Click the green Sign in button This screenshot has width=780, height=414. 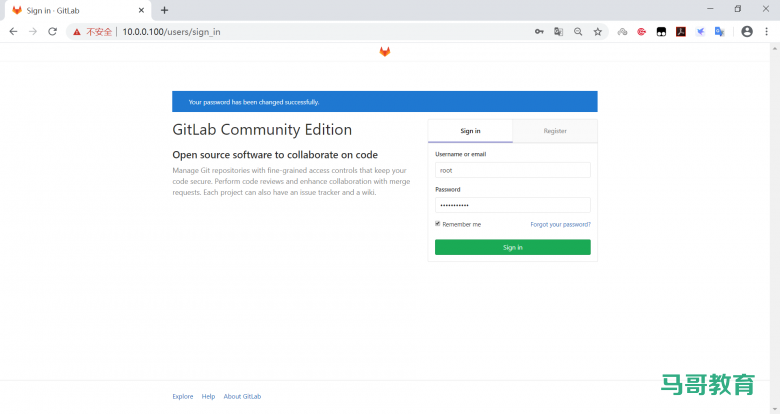point(512,247)
